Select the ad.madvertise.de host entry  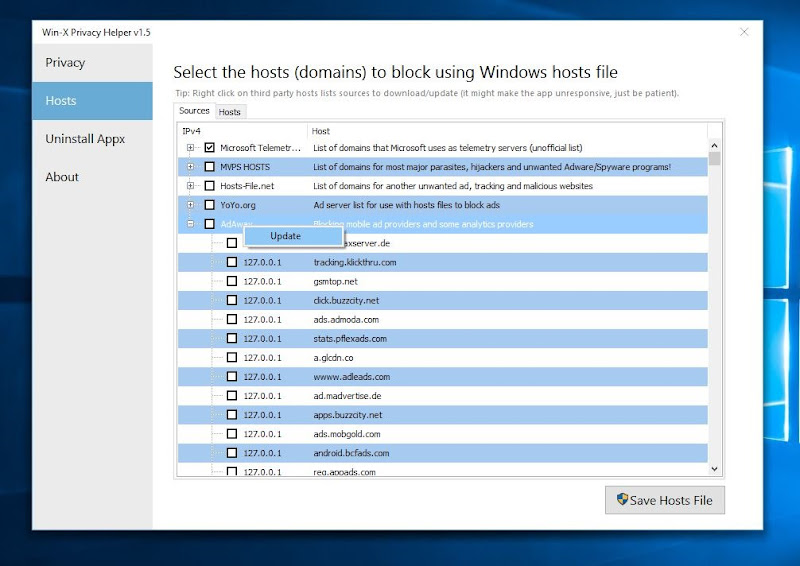pyautogui.click(x=347, y=396)
